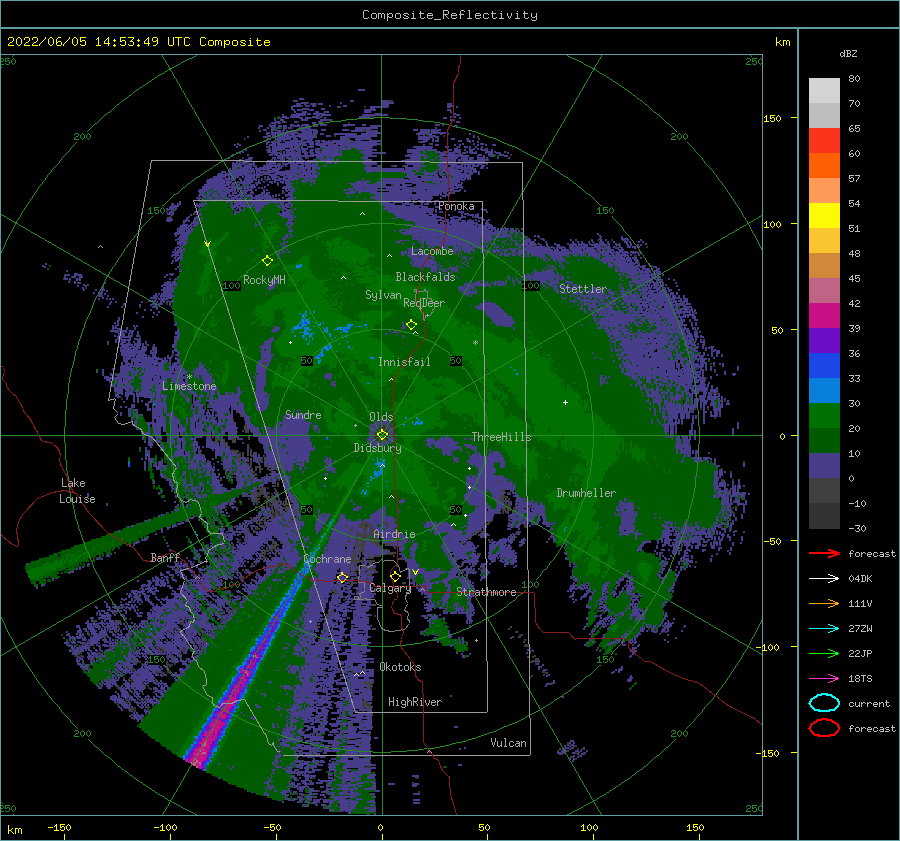This screenshot has width=900, height=841.
Task: Click the Lake Louise label
Action: [x=77, y=491]
